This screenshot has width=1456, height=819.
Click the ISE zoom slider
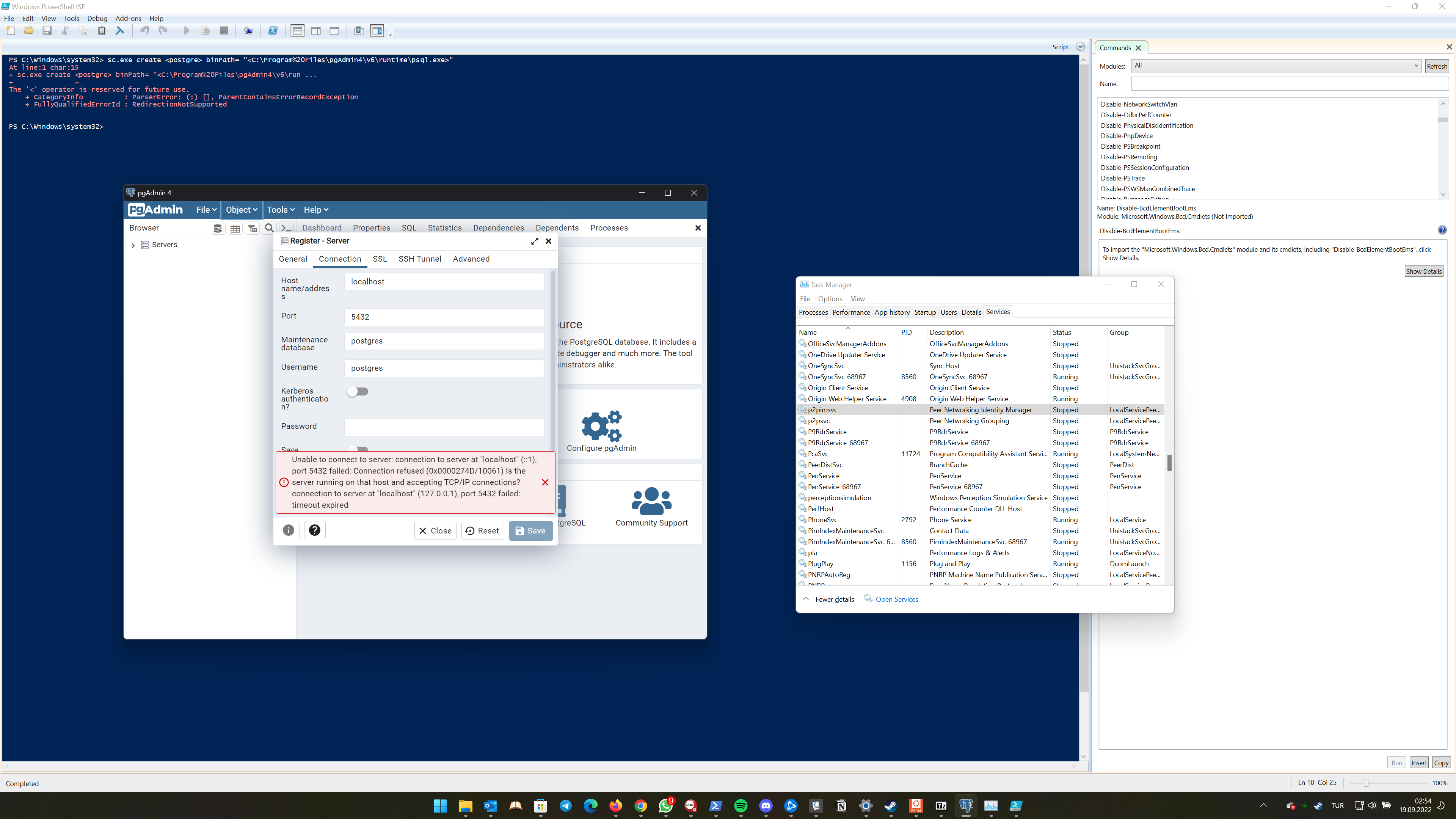click(1365, 783)
